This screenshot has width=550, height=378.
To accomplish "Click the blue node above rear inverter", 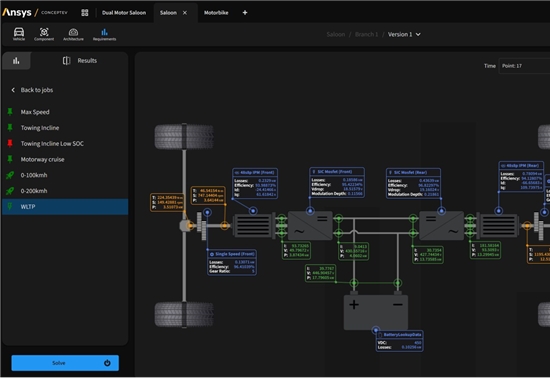I will pos(442,211).
